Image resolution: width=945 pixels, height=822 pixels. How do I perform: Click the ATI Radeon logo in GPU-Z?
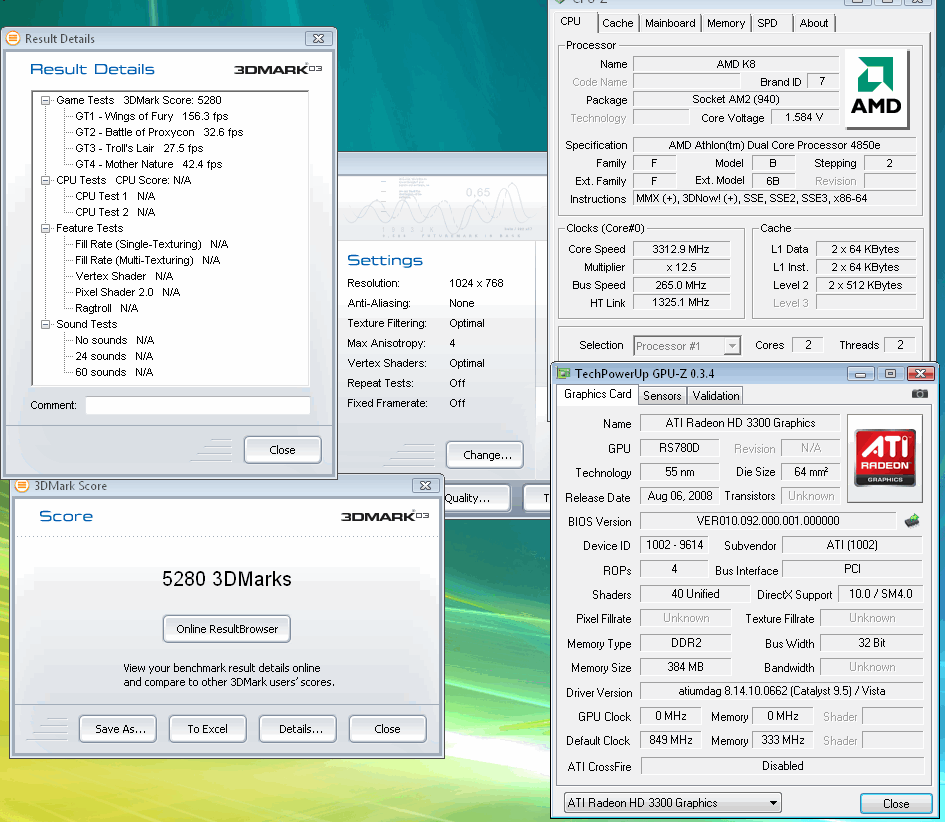point(885,458)
